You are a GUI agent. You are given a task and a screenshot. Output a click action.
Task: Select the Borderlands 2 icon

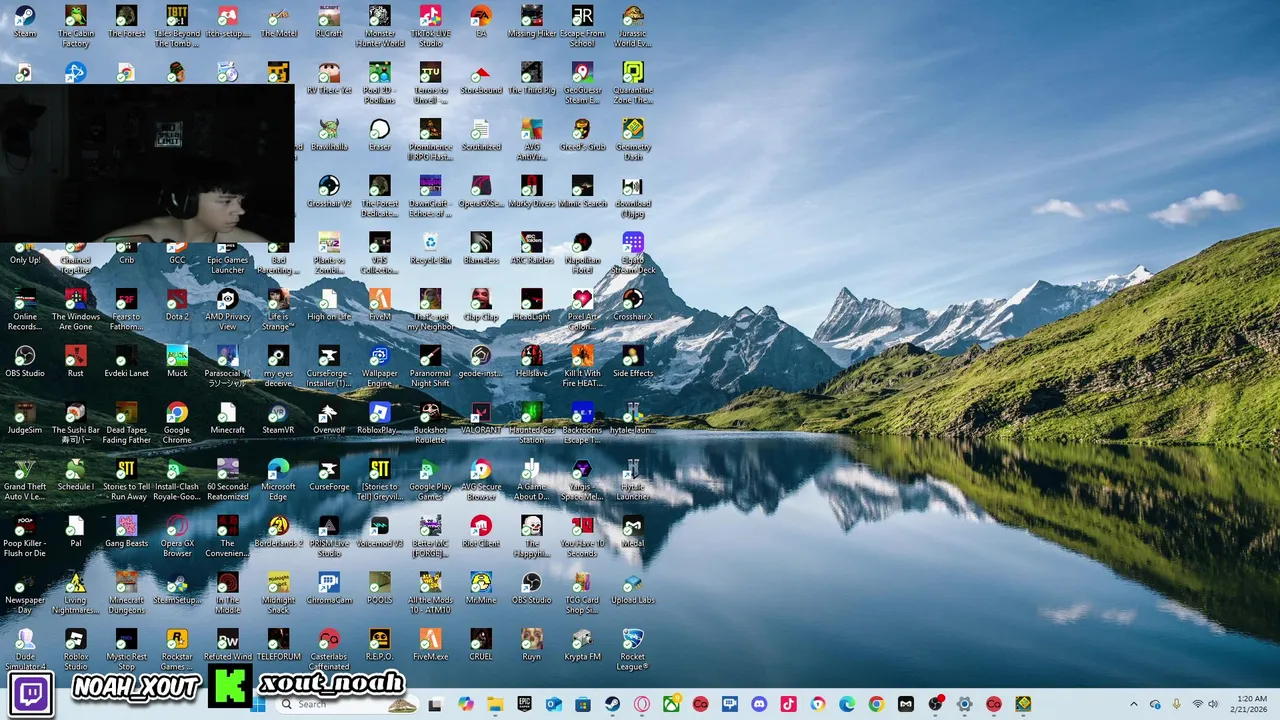[278, 533]
